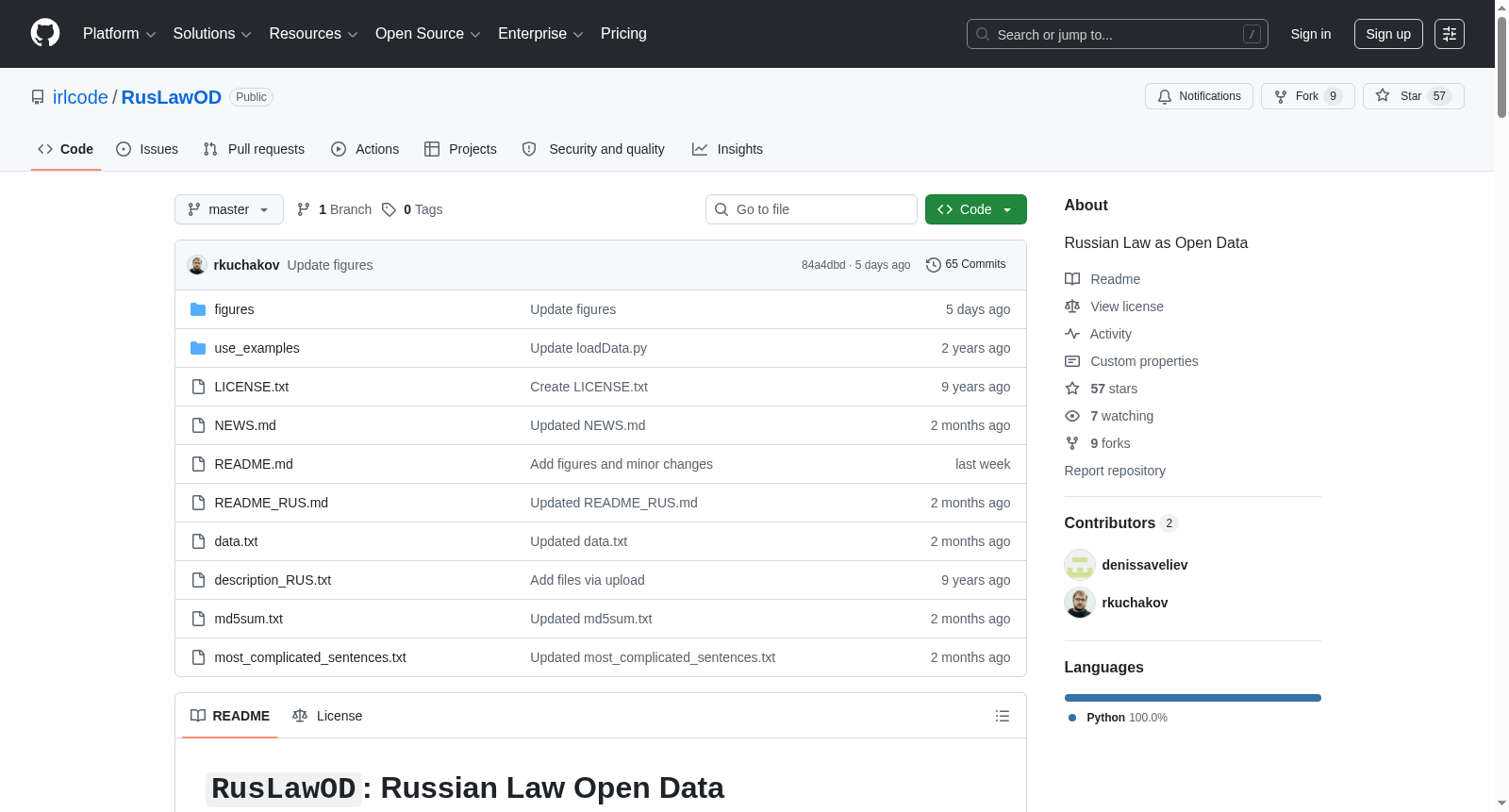Screen dimensions: 1509x812
Task: Open the GitHub homepage logo
Action: pos(45,33)
